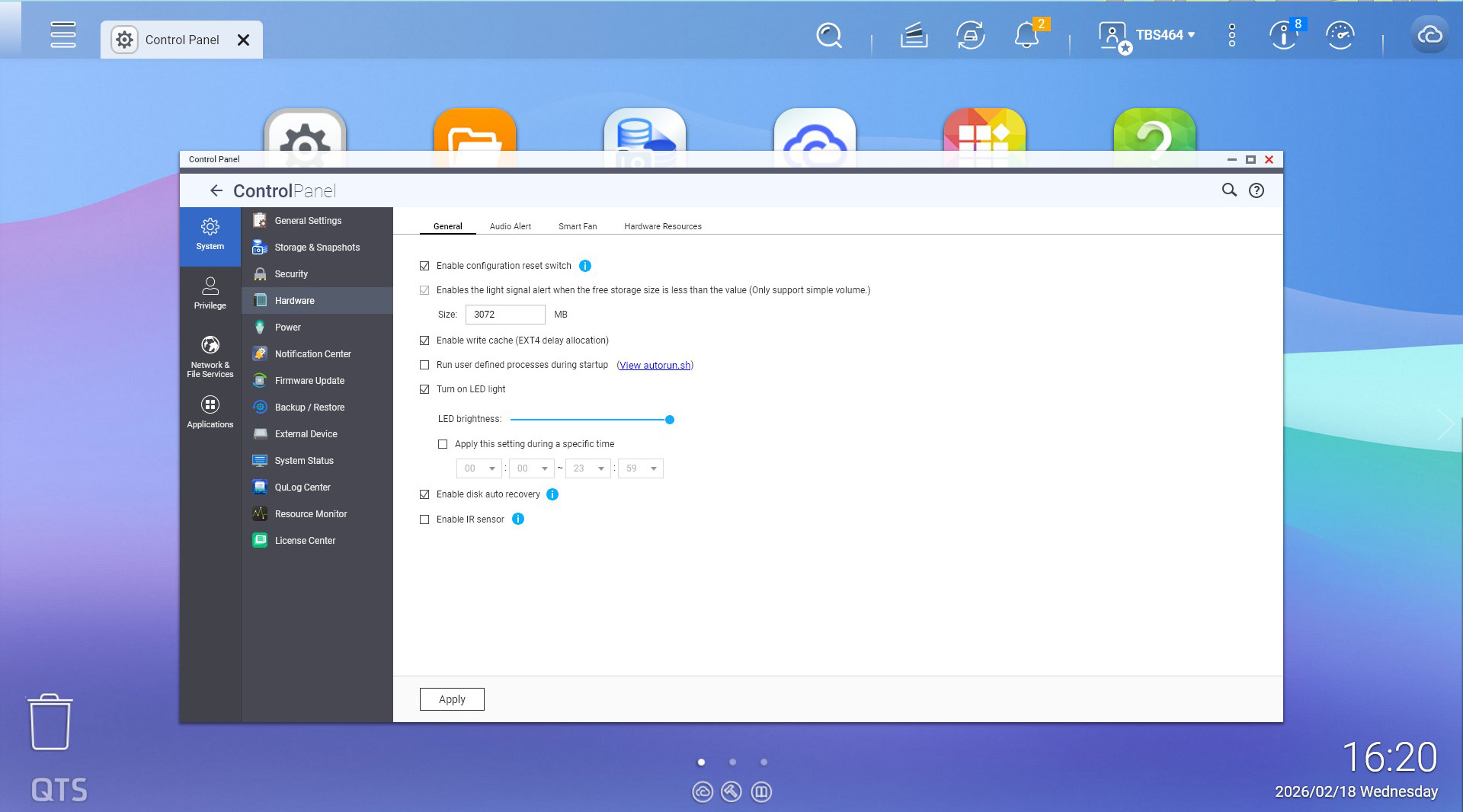Enable Run user defined processes during startup

tap(424, 365)
